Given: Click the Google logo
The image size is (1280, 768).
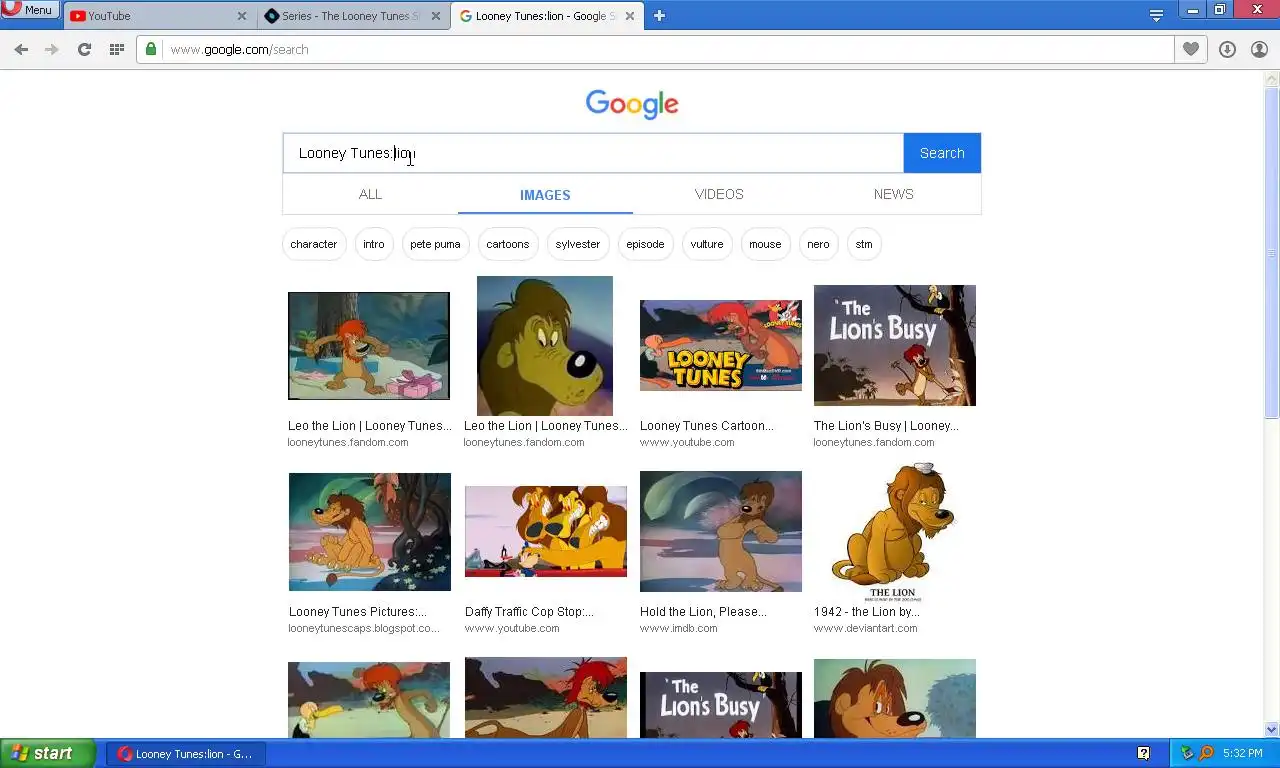Looking at the screenshot, I should coord(632,104).
